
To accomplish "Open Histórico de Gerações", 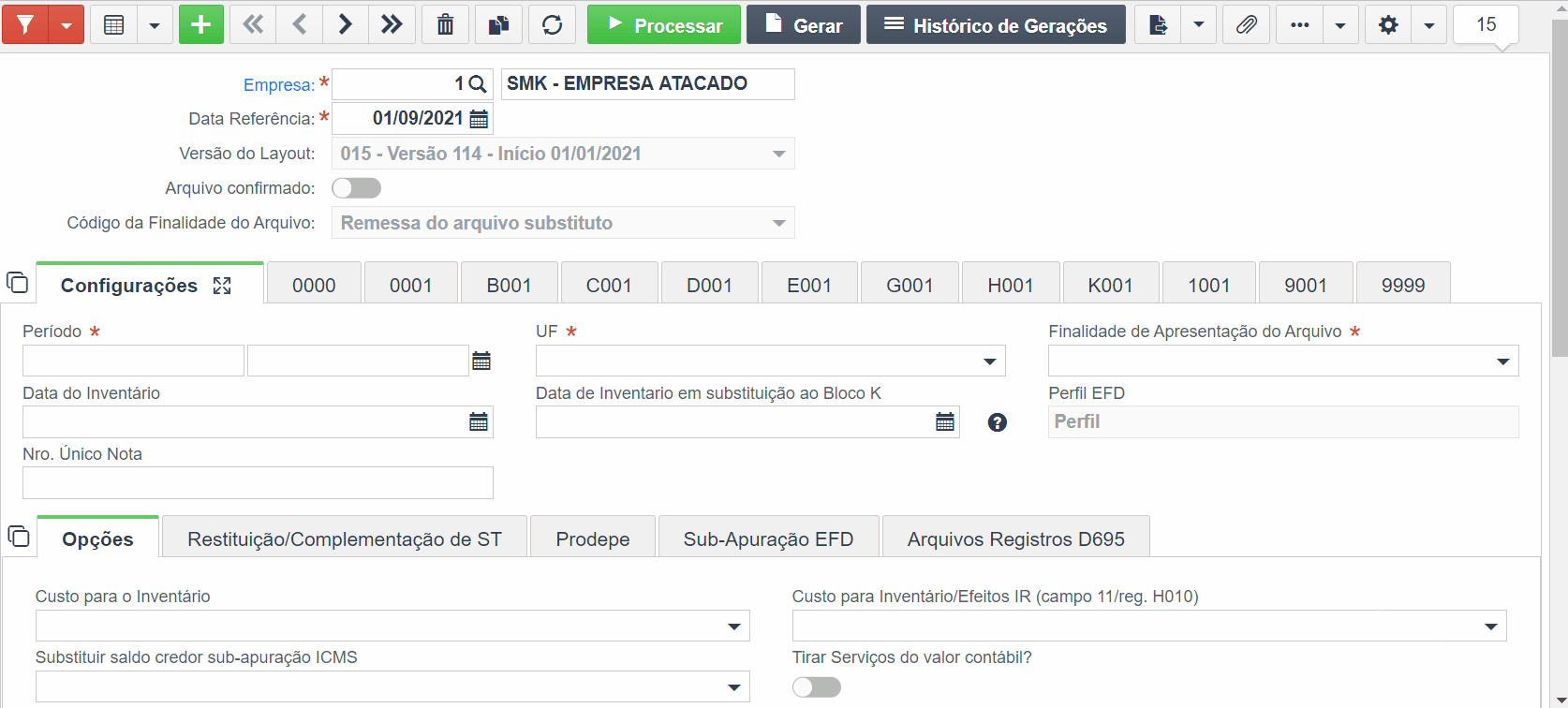I will (996, 24).
